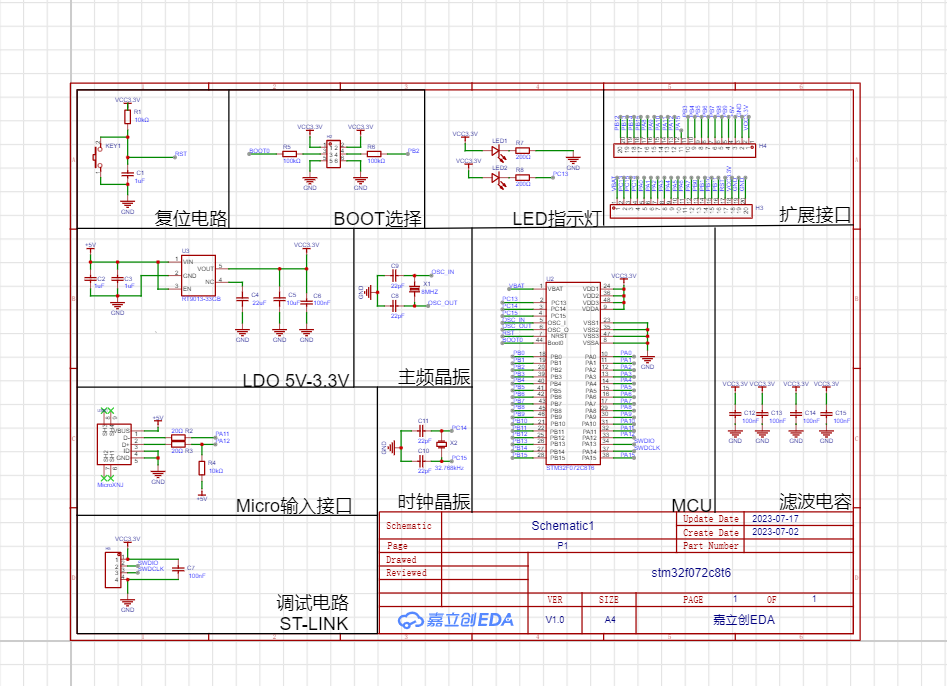Click the V1.0 version field

click(x=554, y=620)
